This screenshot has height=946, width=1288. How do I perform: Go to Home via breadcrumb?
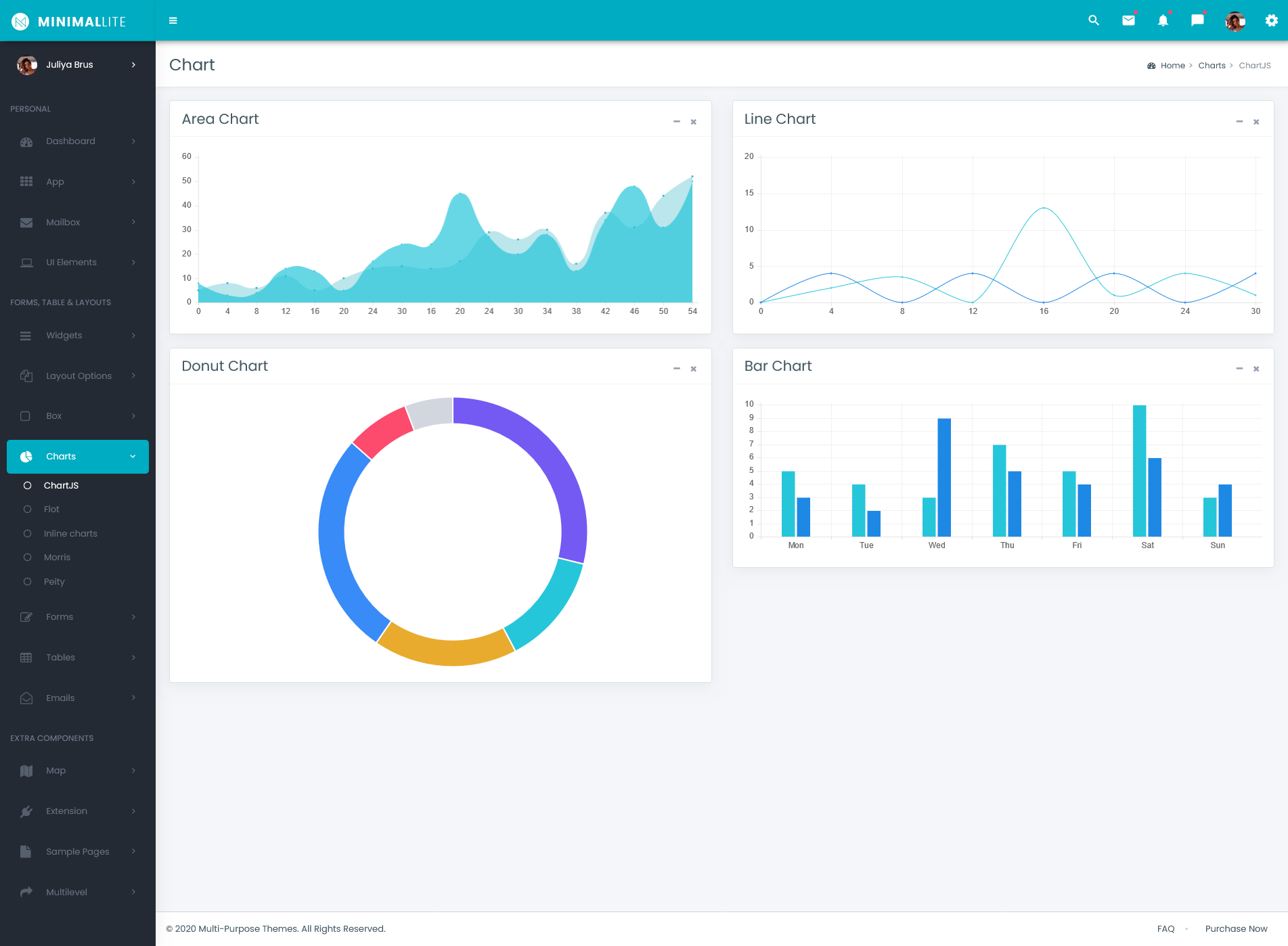click(x=1172, y=66)
